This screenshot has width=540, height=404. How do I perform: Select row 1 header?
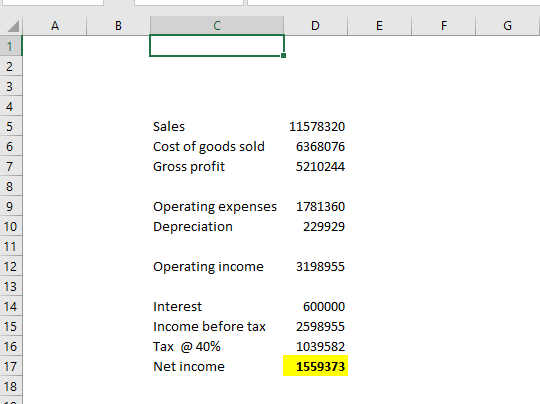pyautogui.click(x=10, y=46)
